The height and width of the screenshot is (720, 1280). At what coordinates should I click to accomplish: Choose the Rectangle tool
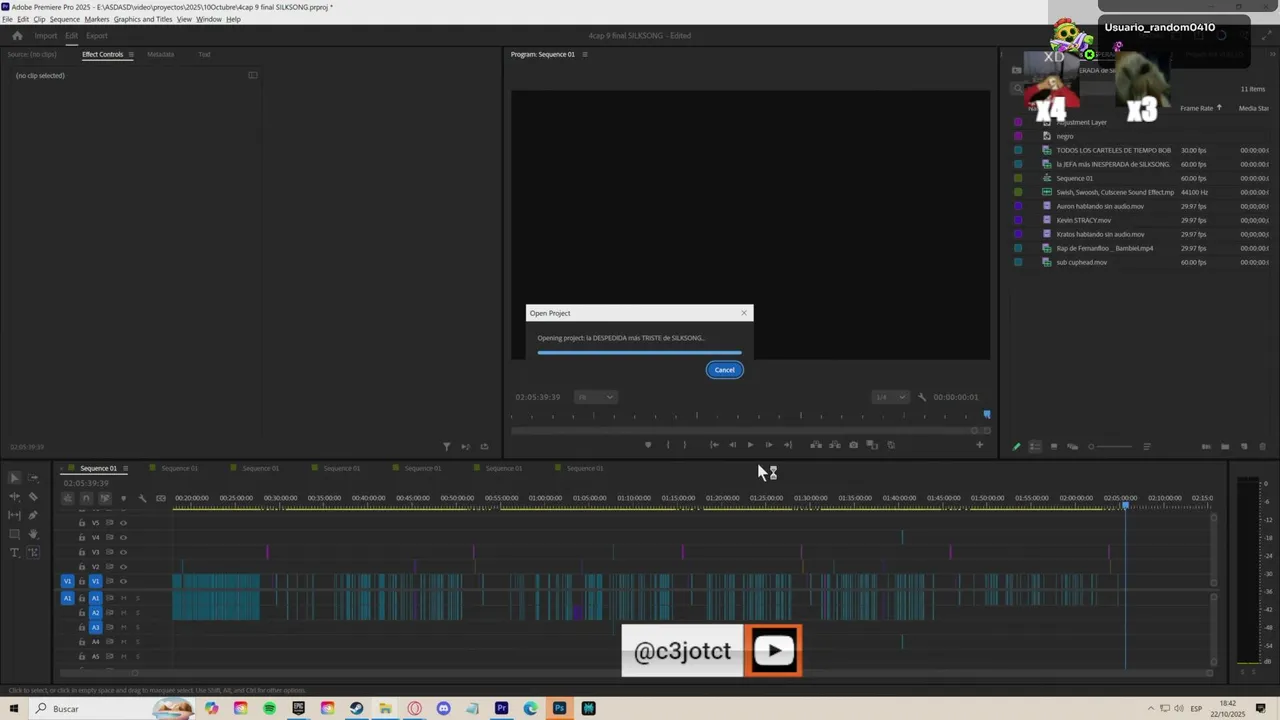(x=14, y=534)
